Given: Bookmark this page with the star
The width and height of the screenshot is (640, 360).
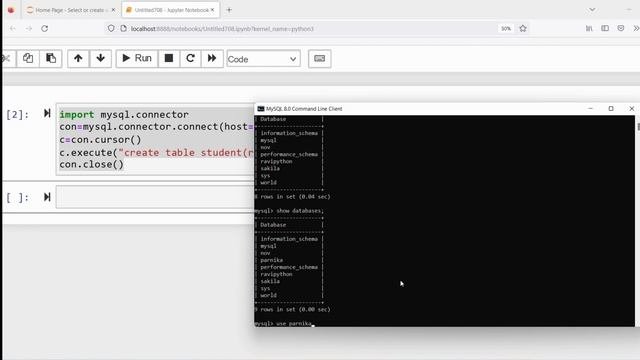Looking at the screenshot, I should tap(523, 29).
